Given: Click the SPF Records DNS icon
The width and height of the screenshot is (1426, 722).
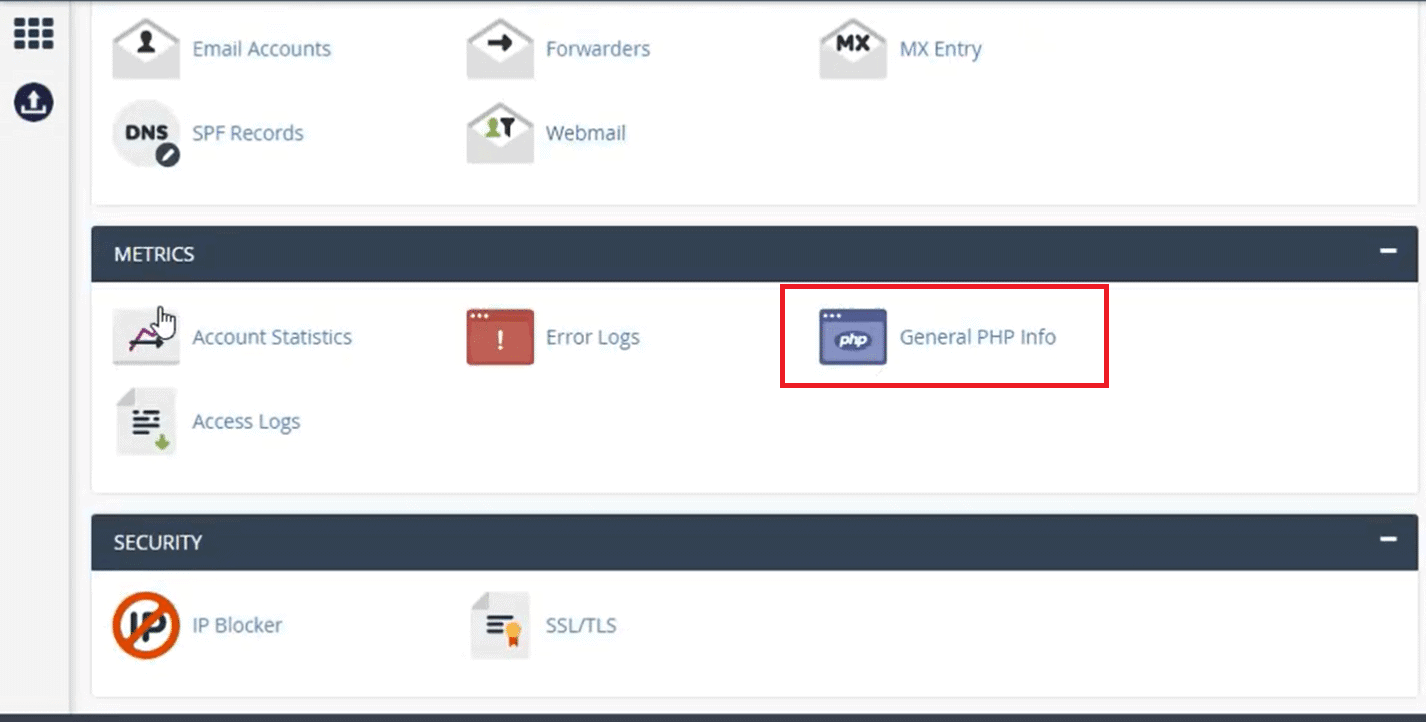Looking at the screenshot, I should click(146, 133).
